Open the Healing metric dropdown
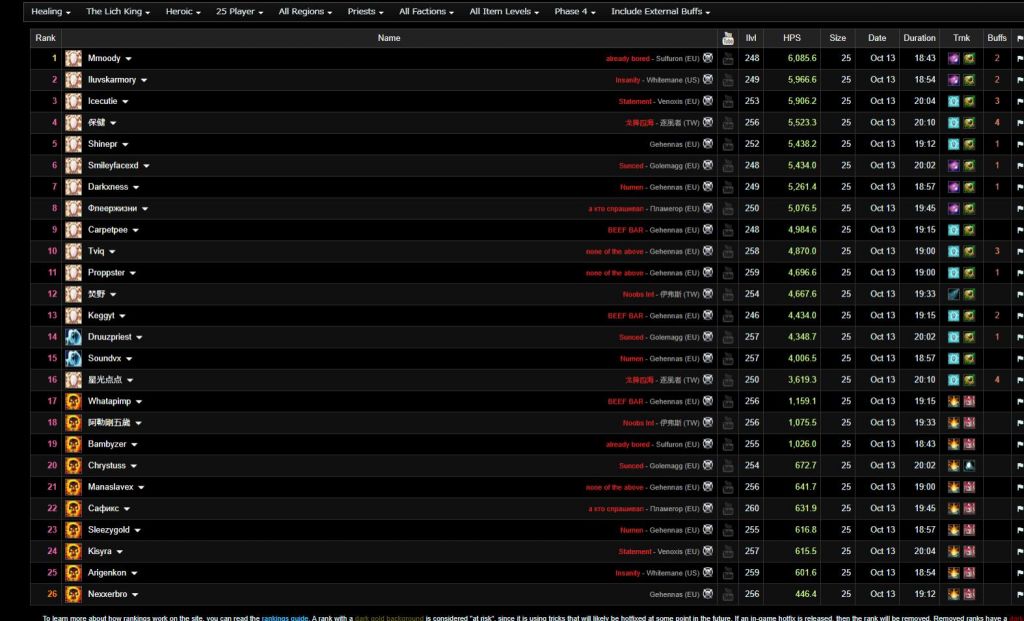 click(51, 12)
